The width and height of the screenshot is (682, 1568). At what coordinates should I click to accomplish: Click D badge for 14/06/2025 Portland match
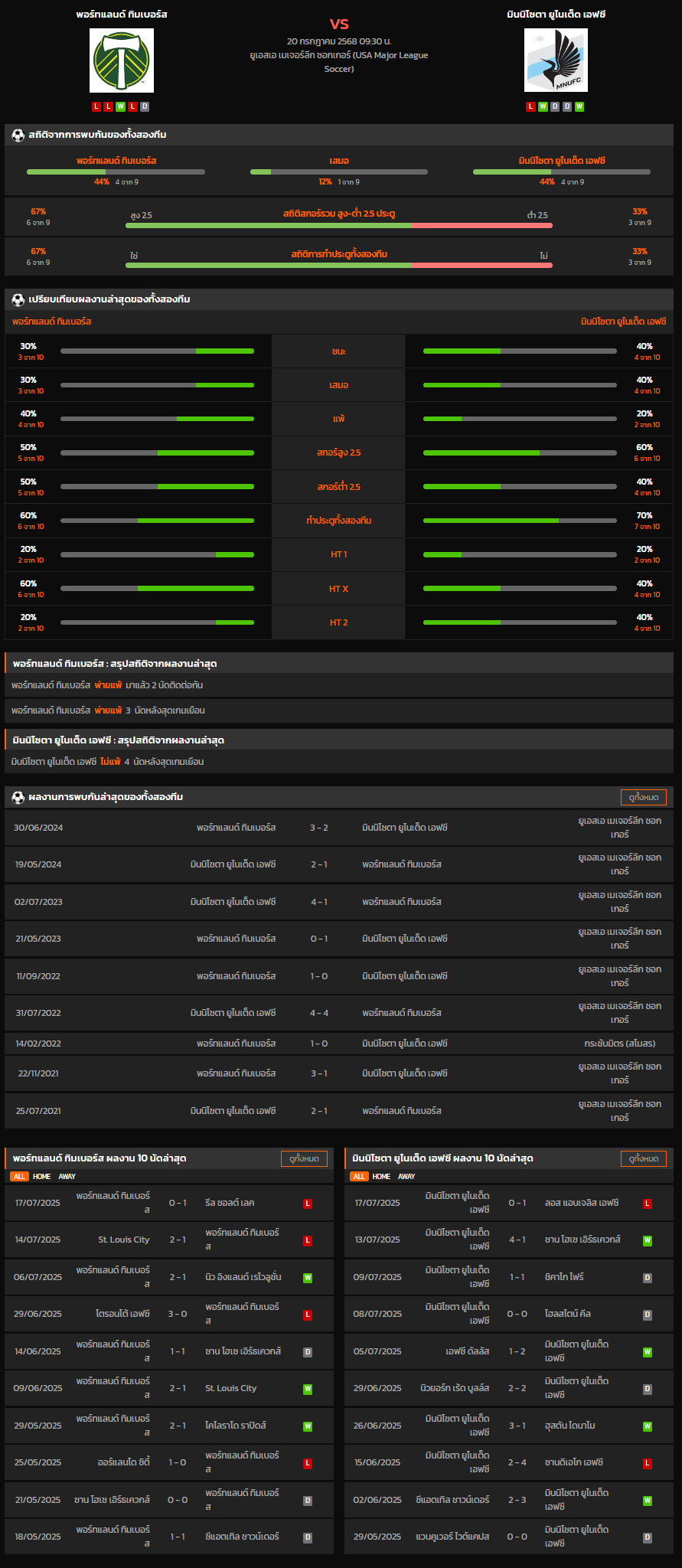point(308,1352)
